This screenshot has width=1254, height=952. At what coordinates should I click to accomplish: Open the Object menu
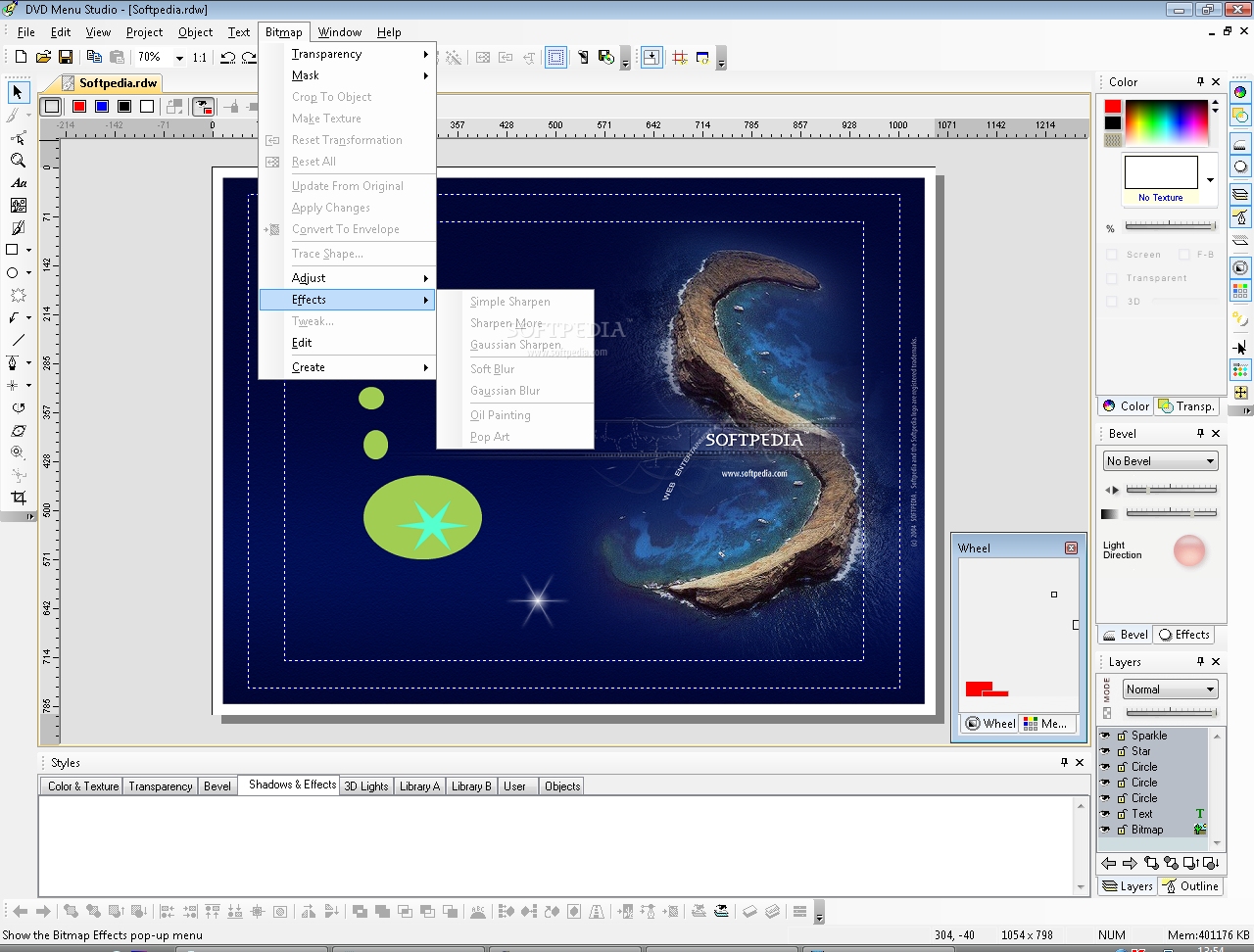(196, 32)
